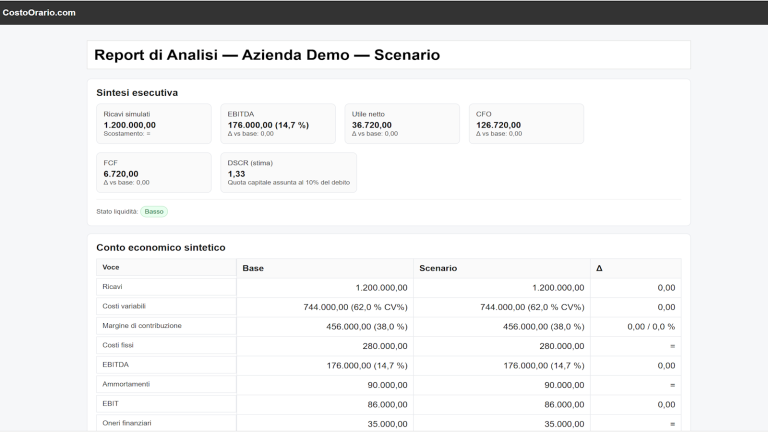The height and width of the screenshot is (432, 768).
Task: Click the Base column header
Action: click(252, 268)
